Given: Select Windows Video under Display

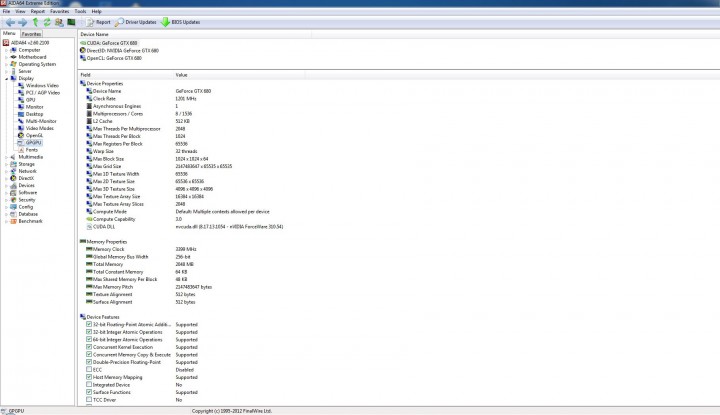Looking at the screenshot, I should [42, 85].
